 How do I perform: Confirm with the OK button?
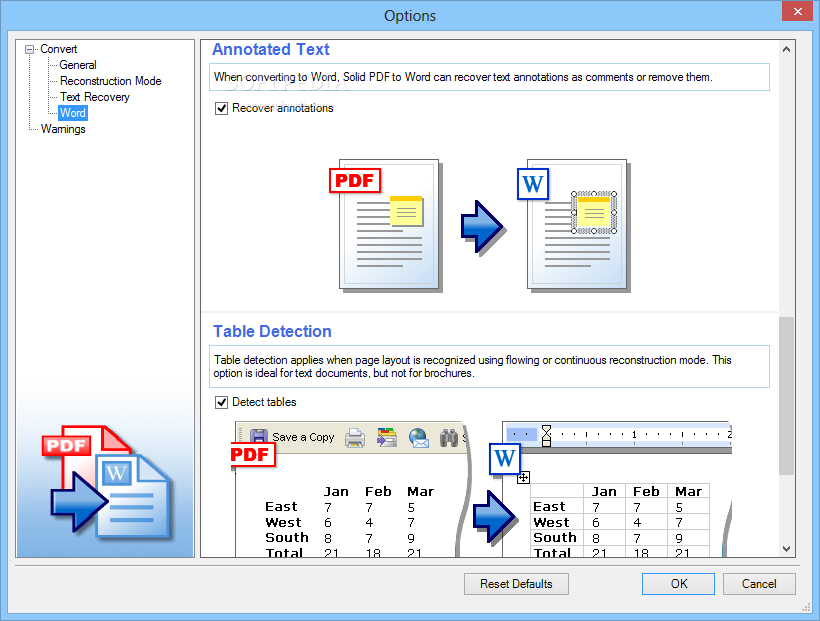678,584
